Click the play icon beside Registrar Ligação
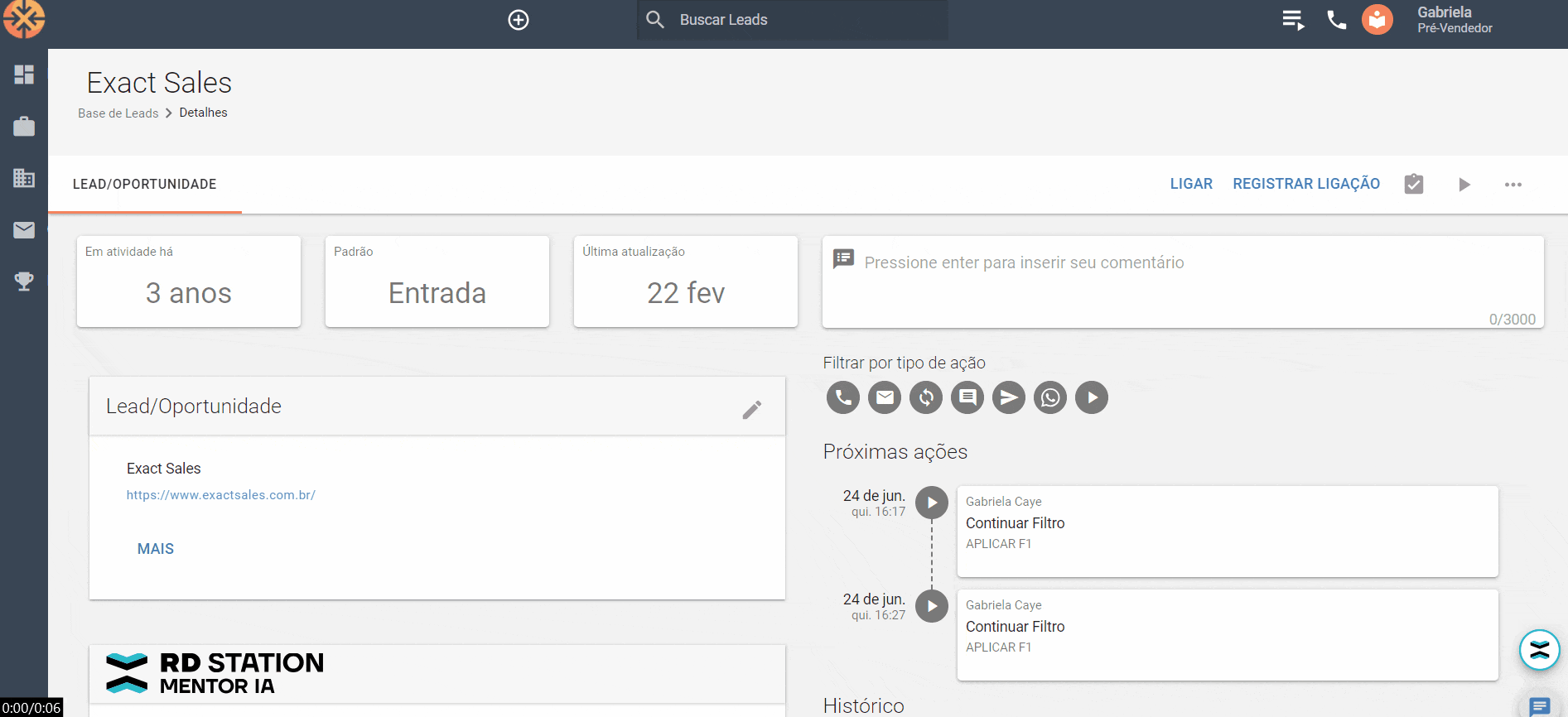 click(1464, 185)
